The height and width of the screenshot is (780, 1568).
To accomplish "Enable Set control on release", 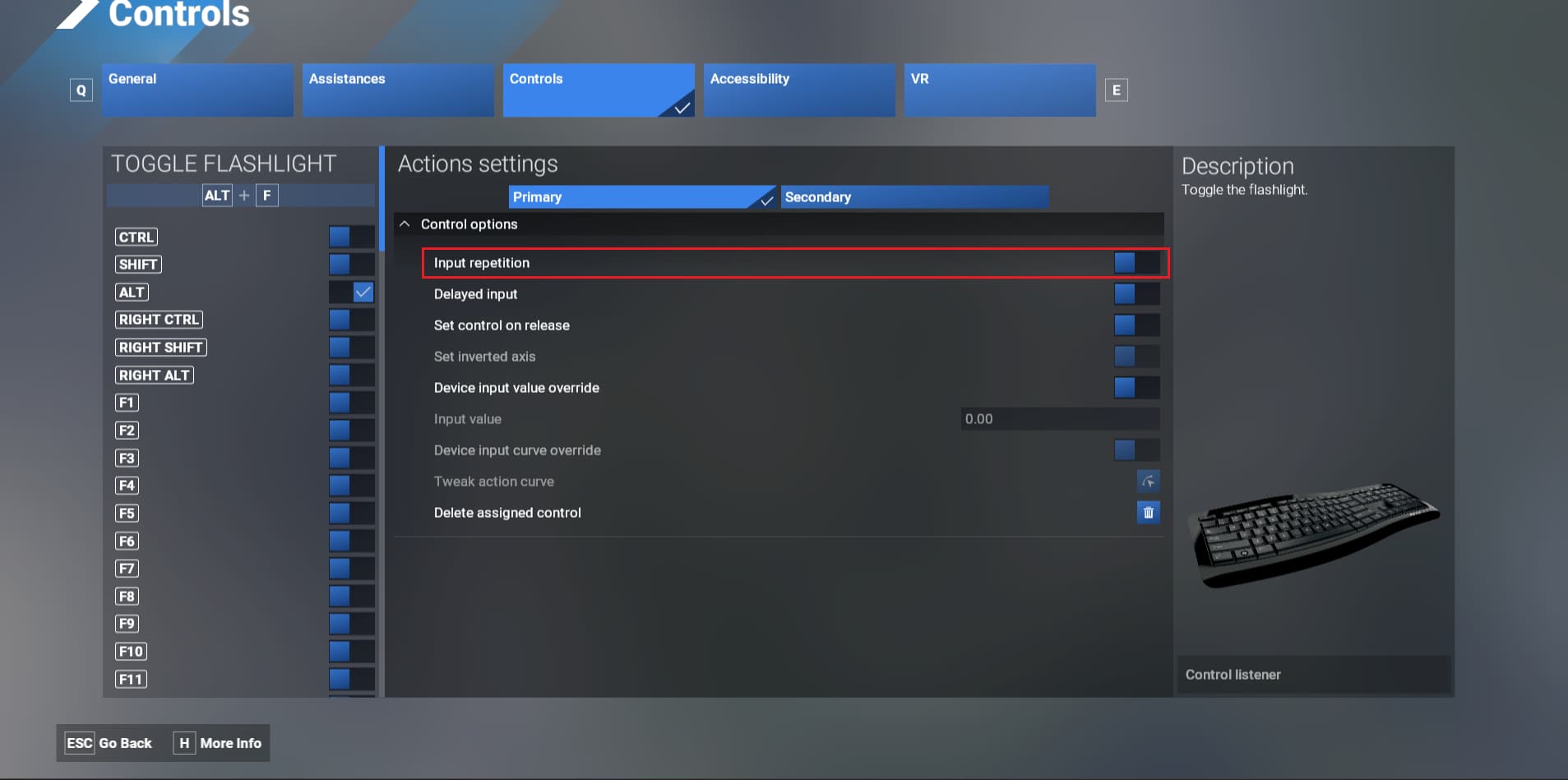I will (x=1136, y=325).
